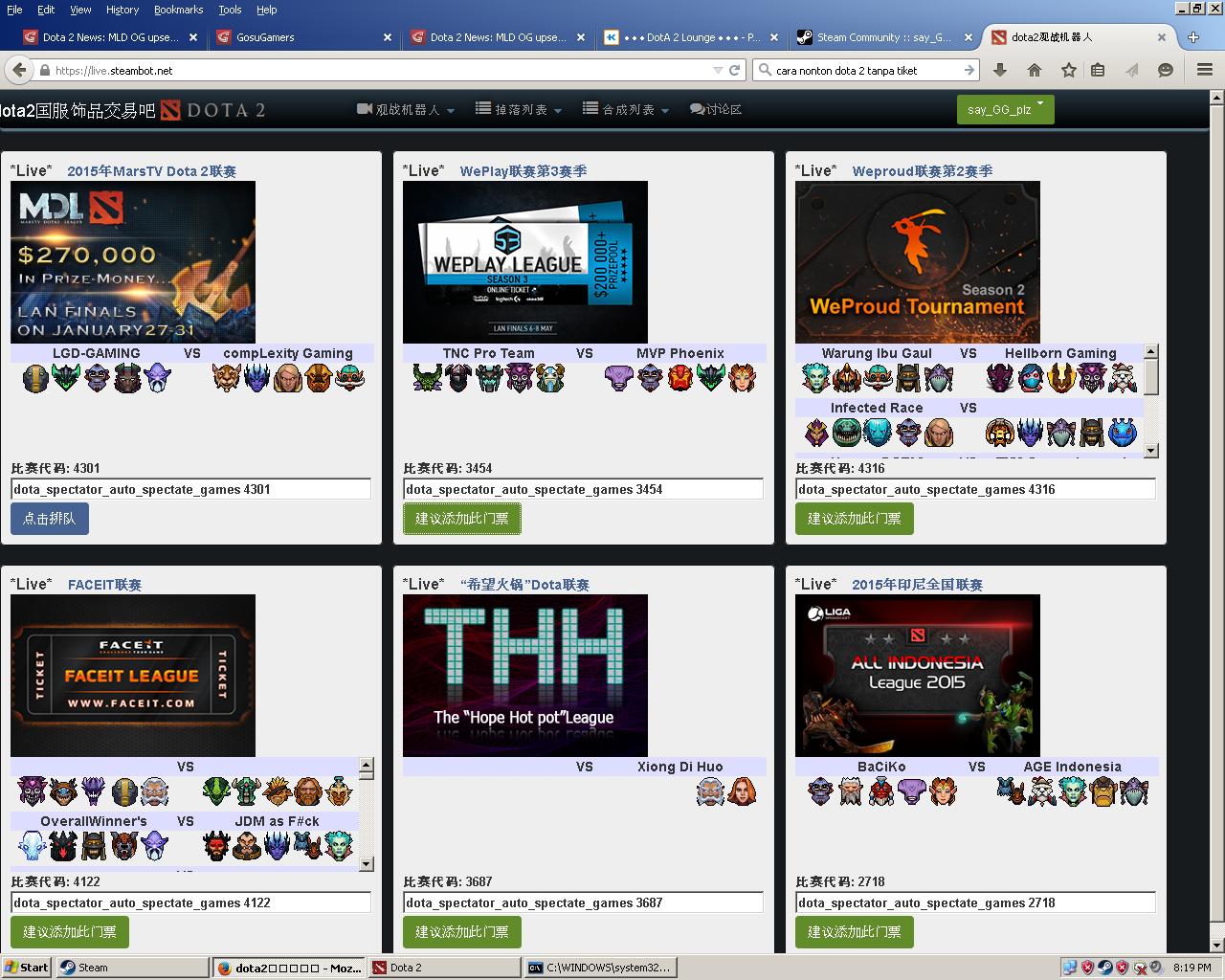Image resolution: width=1225 pixels, height=980 pixels.
Task: Bookmark this page with the star icon
Action: pos(1068,70)
